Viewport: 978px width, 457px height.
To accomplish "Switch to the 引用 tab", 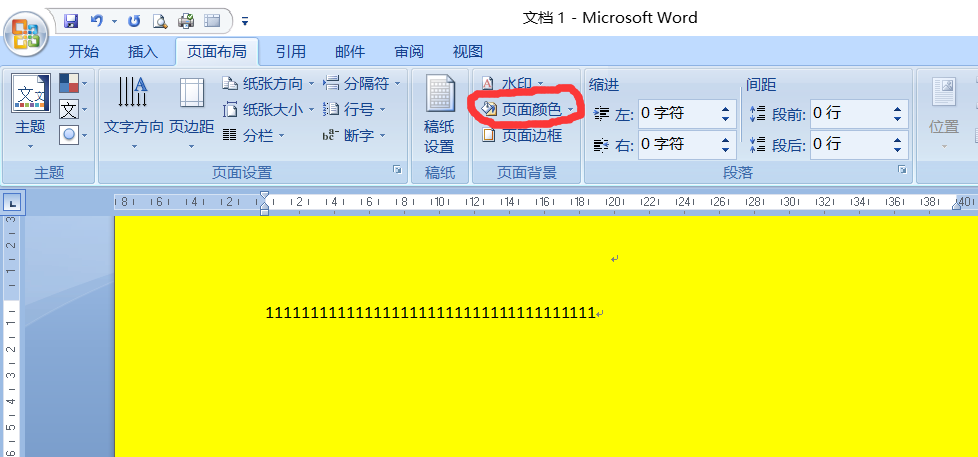I will 291,52.
